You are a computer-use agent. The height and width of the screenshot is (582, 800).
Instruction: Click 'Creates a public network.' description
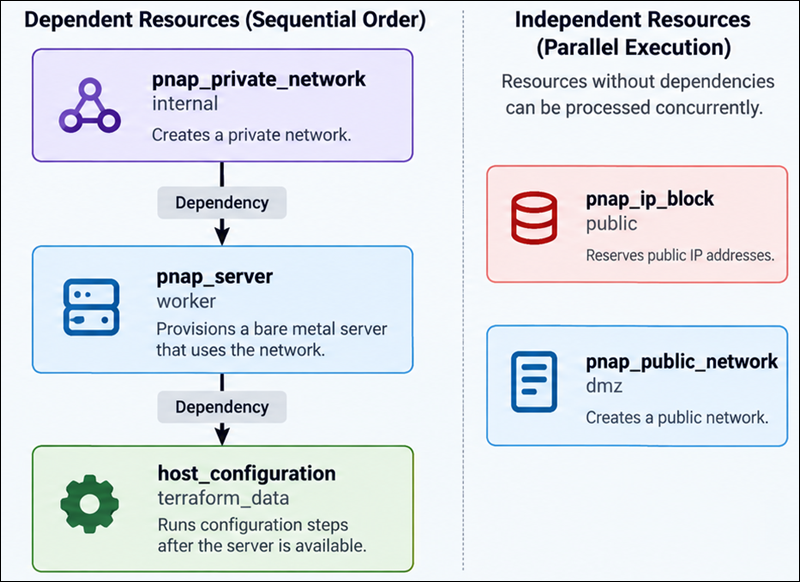click(677, 417)
